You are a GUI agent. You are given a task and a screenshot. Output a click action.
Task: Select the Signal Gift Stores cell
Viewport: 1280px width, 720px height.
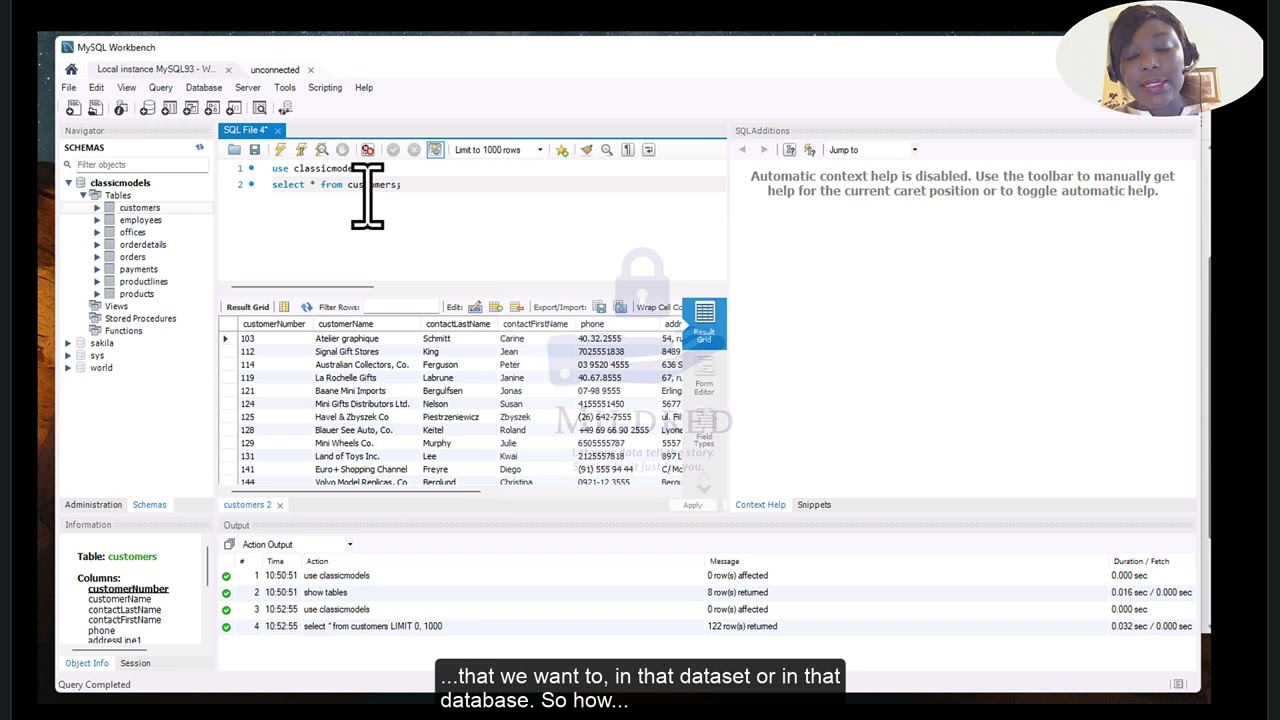(347, 352)
